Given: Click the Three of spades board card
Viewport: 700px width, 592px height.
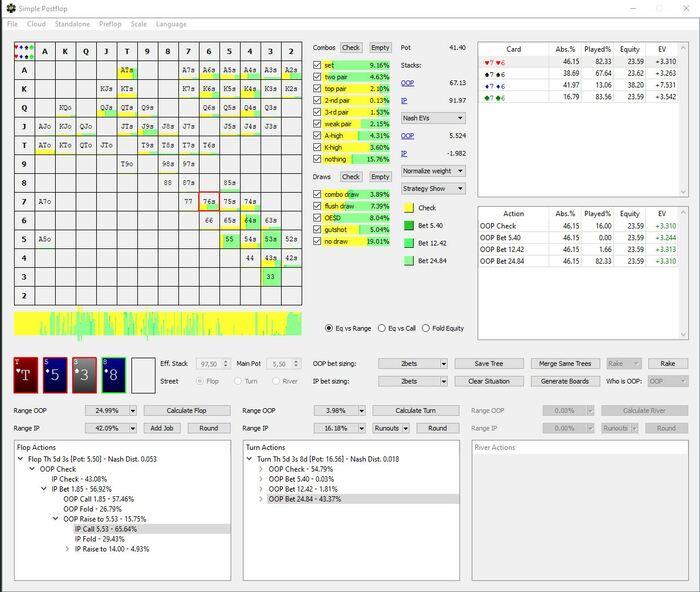Looking at the screenshot, I should point(85,376).
